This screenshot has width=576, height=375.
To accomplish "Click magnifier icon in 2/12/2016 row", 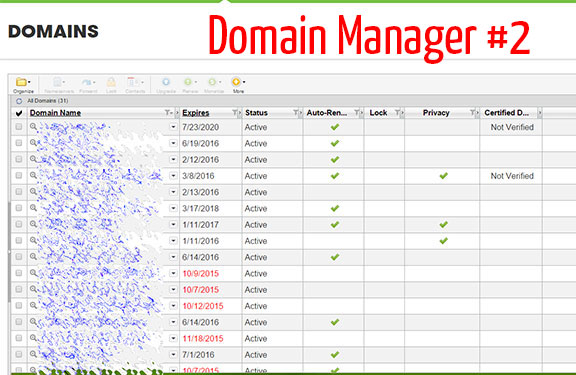I will [x=33, y=159].
